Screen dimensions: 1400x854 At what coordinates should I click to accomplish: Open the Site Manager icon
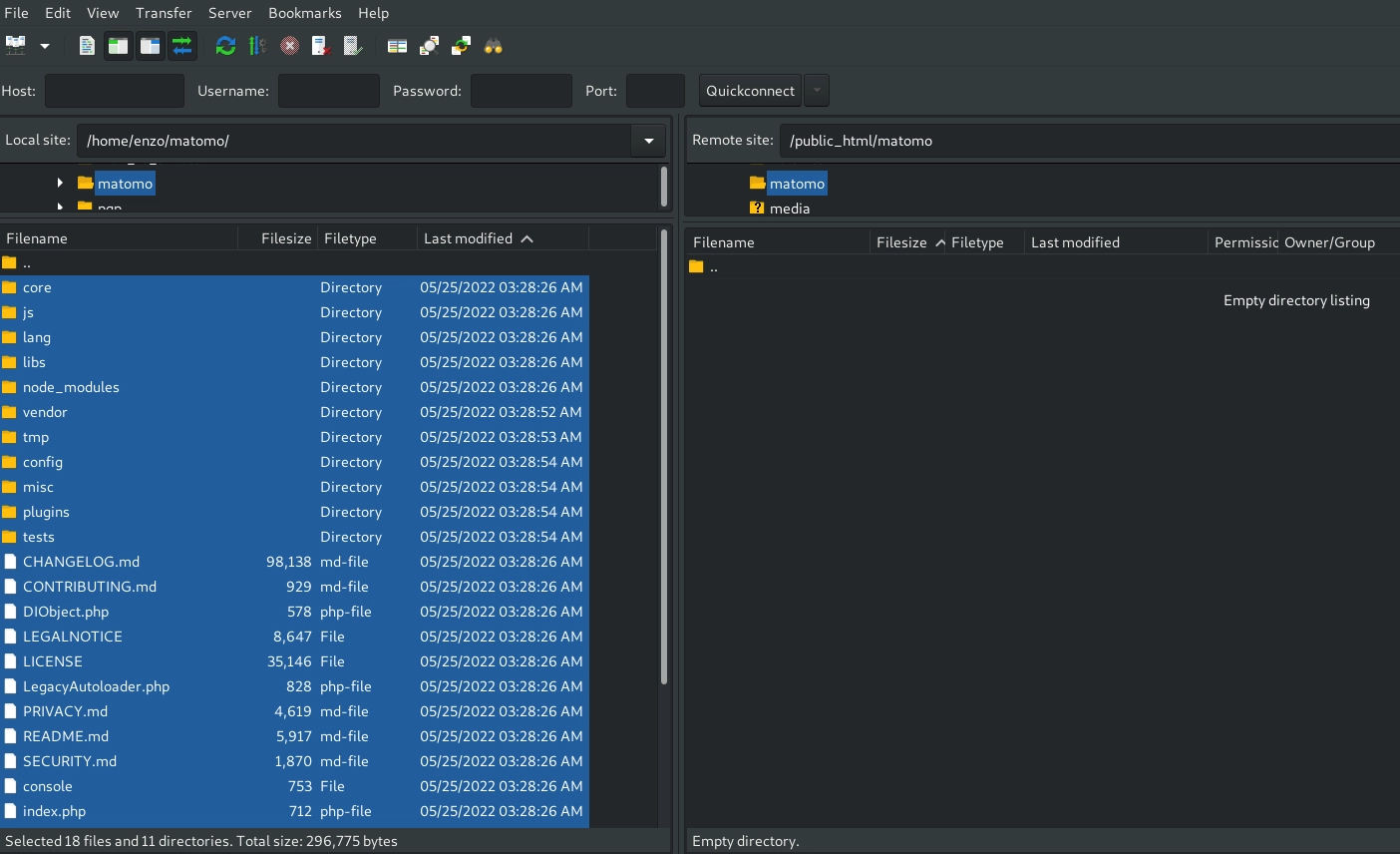pyautogui.click(x=16, y=45)
